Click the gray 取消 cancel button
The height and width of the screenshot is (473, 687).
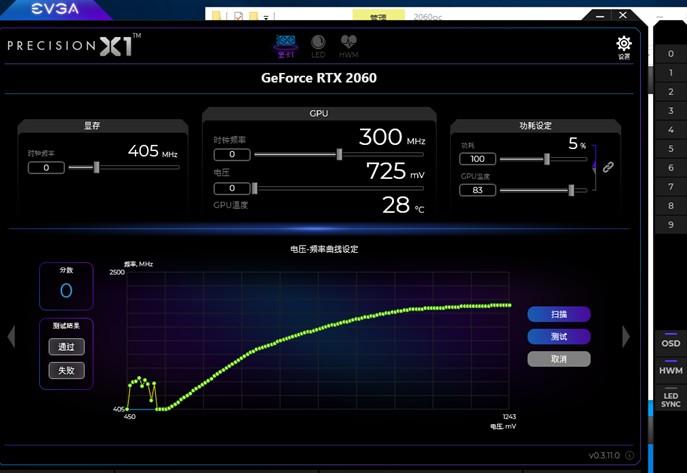point(559,359)
